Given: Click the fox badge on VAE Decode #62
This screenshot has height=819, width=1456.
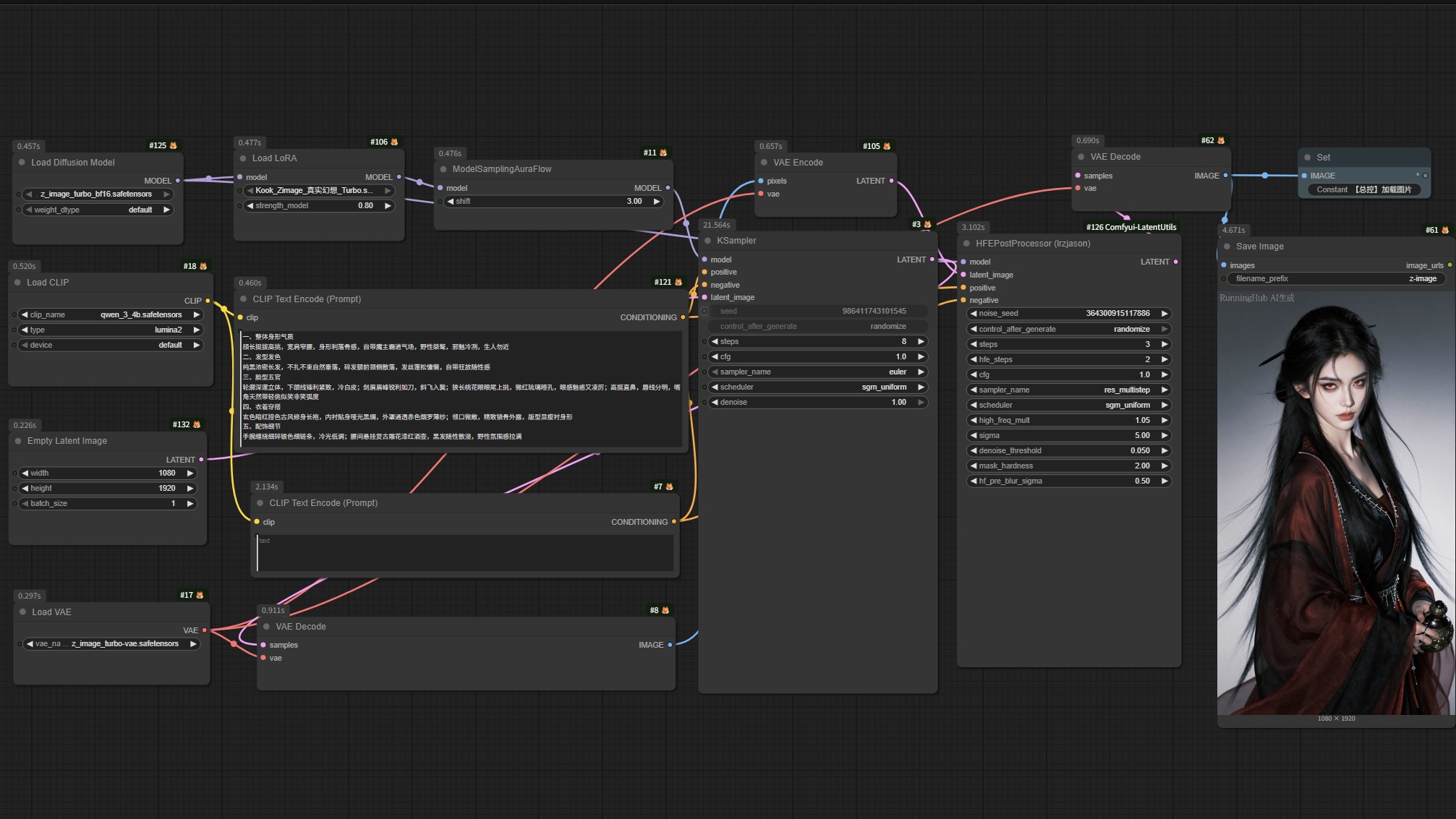Looking at the screenshot, I should 1221,140.
